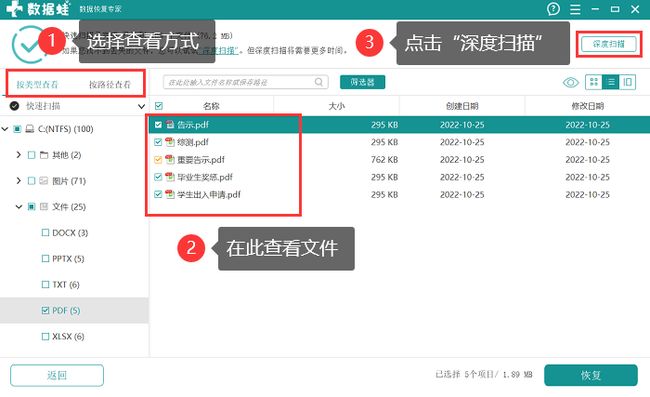Open the 筛选器 filter button
Viewport: 650px width, 397px height.
(x=362, y=82)
